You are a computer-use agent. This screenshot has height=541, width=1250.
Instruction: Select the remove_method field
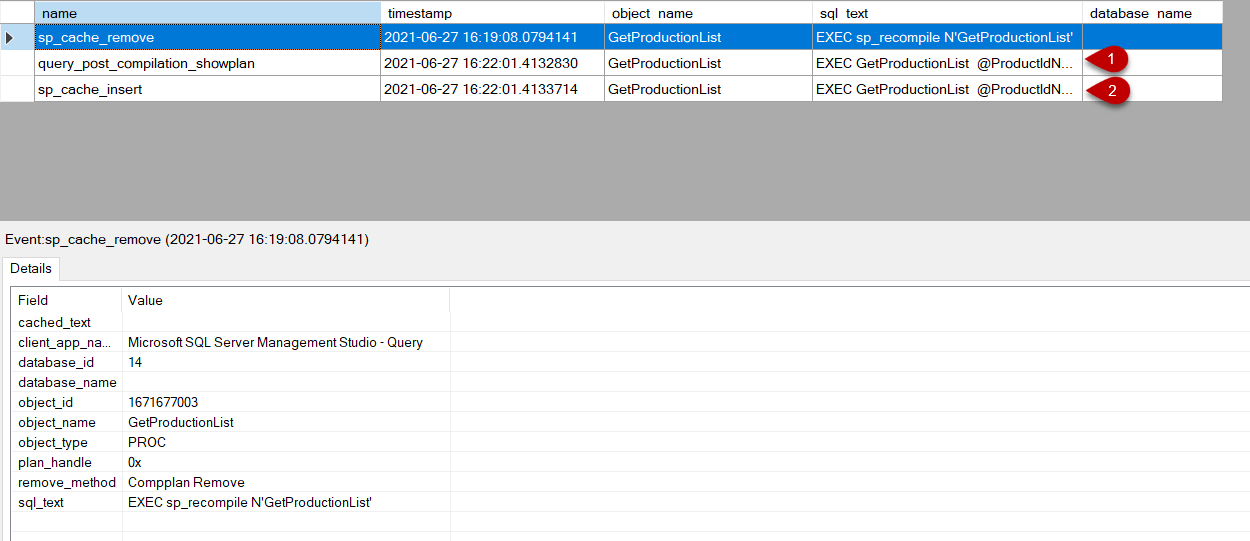[x=67, y=482]
